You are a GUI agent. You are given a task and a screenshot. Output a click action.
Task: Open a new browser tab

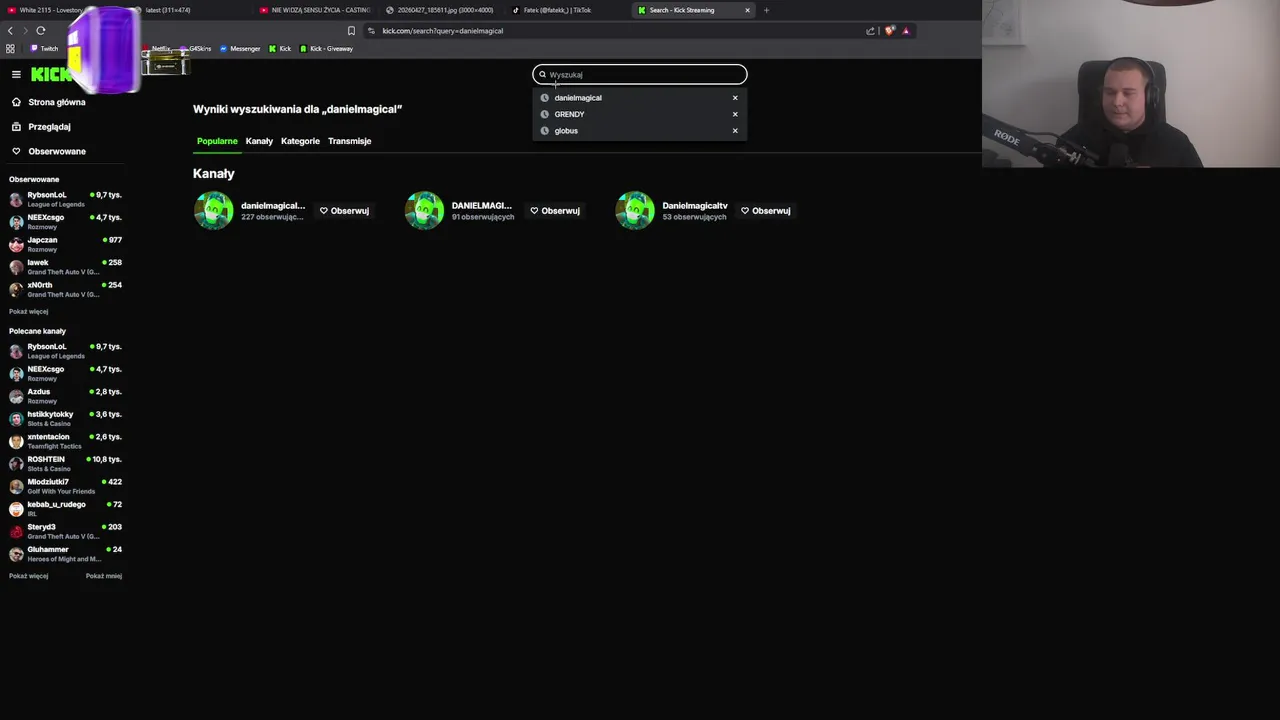click(x=766, y=10)
